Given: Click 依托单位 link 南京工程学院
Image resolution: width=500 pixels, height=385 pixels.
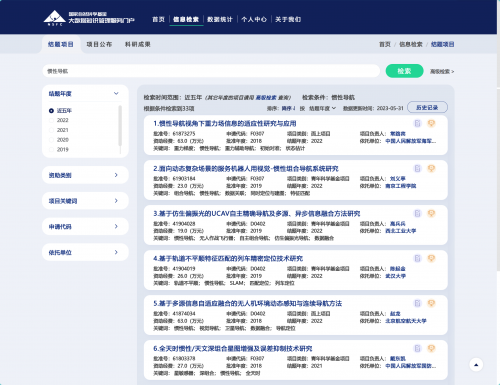Looking at the screenshot, I should 401,186.
